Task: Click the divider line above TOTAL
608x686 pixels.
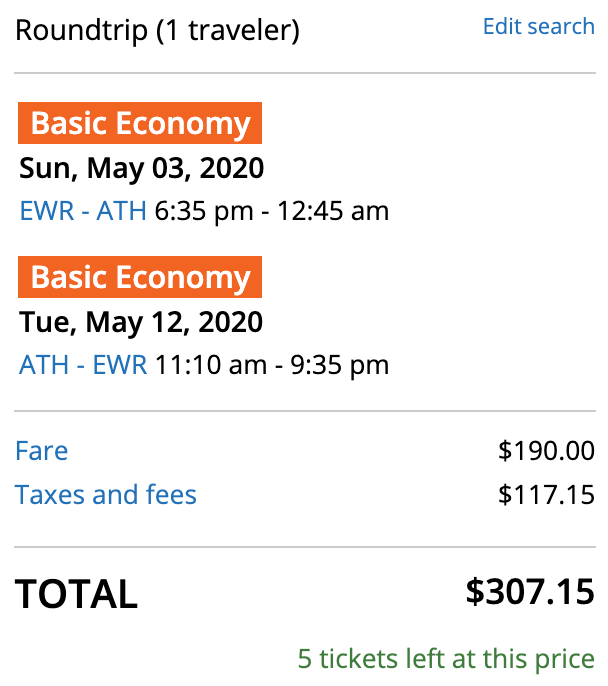Action: (304, 547)
